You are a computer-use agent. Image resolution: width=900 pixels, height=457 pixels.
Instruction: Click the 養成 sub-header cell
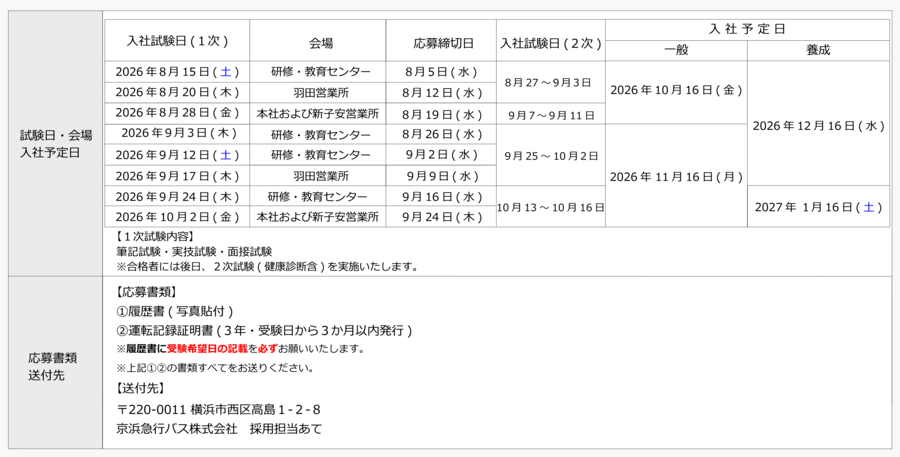coord(818,51)
